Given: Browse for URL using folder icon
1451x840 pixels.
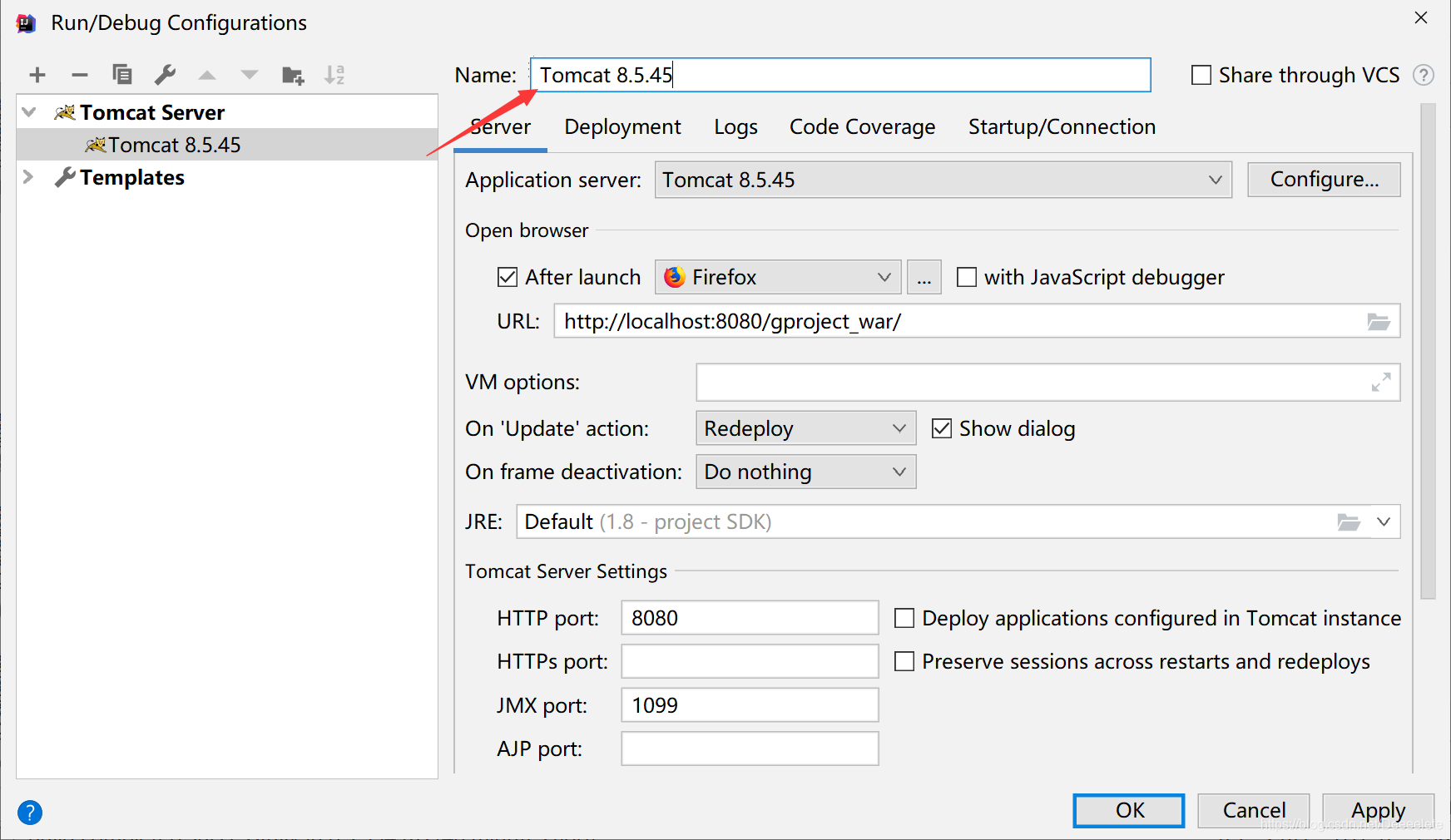Looking at the screenshot, I should 1379,322.
